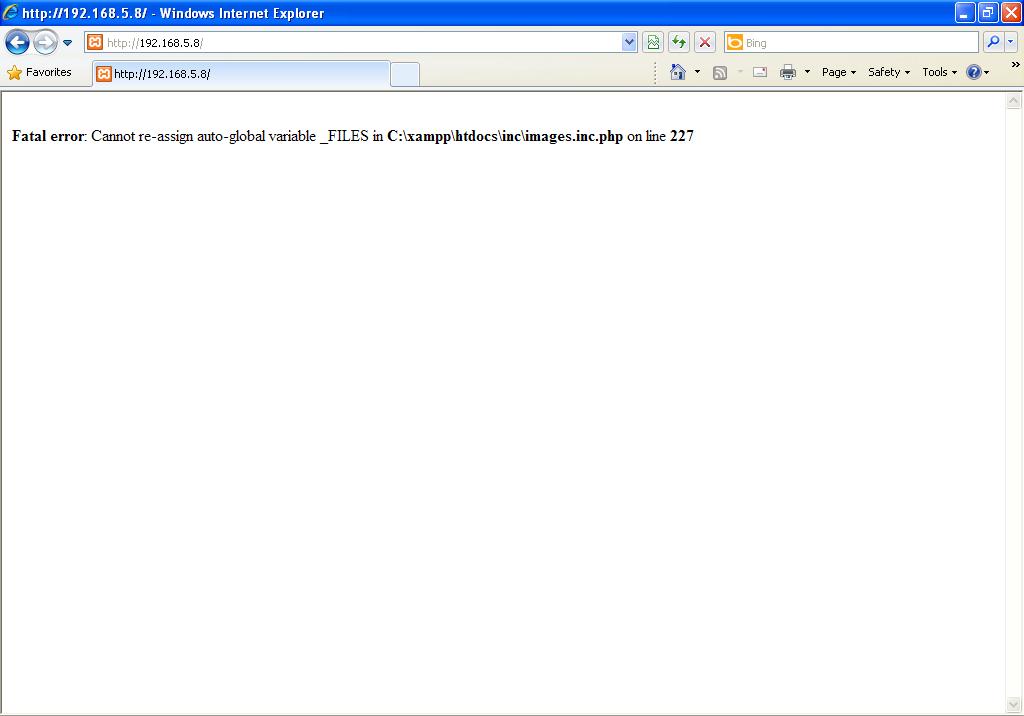This screenshot has height=716, width=1024.
Task: Expand the address bar history dropdown
Action: click(x=629, y=42)
